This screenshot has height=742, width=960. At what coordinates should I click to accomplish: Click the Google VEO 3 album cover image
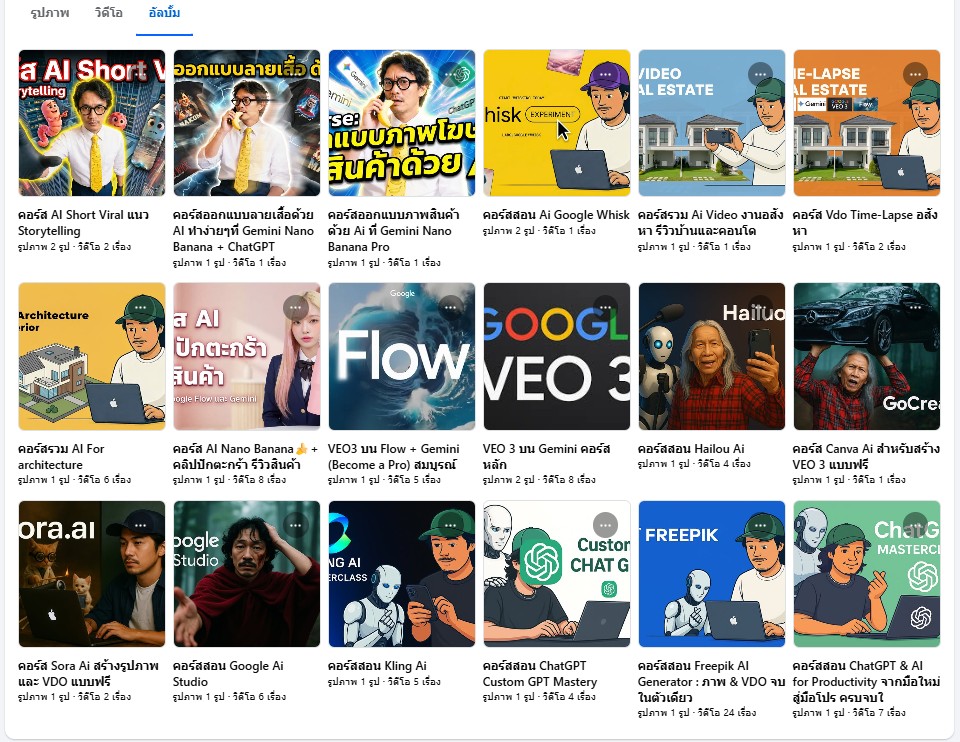[557, 356]
